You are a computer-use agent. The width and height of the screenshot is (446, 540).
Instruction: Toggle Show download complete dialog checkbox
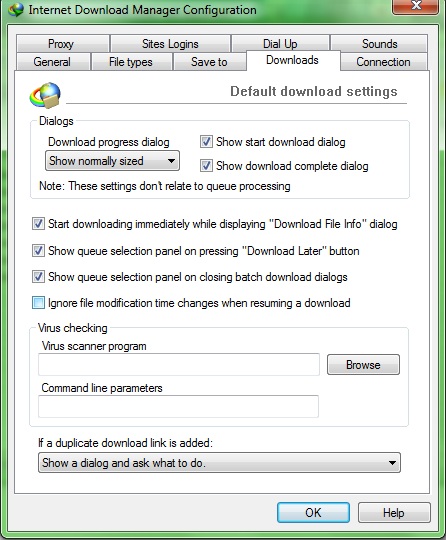(x=206, y=166)
